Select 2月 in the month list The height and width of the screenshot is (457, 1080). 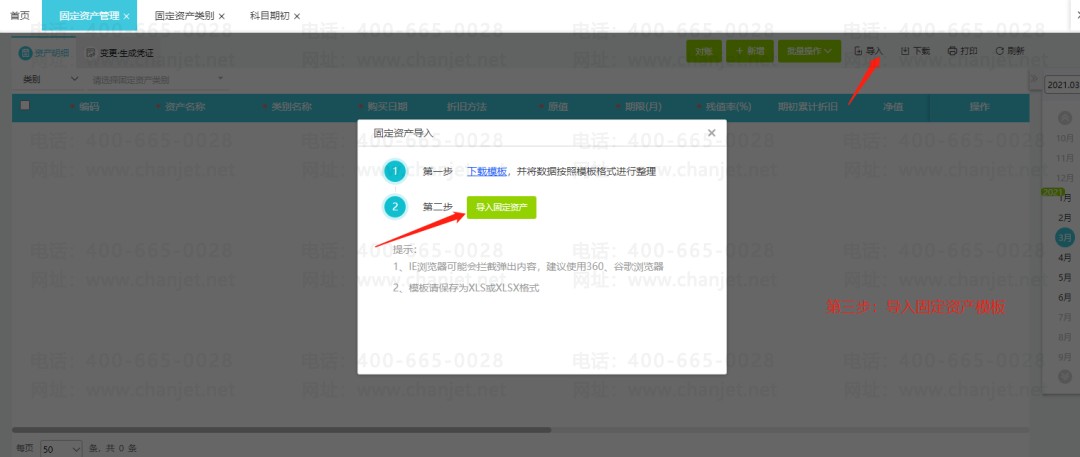coord(1065,218)
